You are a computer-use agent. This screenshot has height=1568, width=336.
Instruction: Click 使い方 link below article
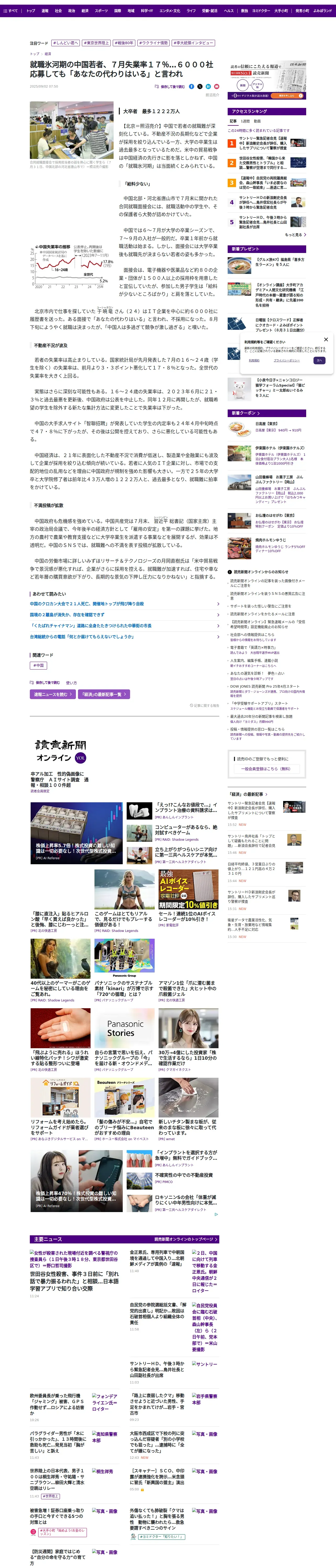(x=71, y=683)
